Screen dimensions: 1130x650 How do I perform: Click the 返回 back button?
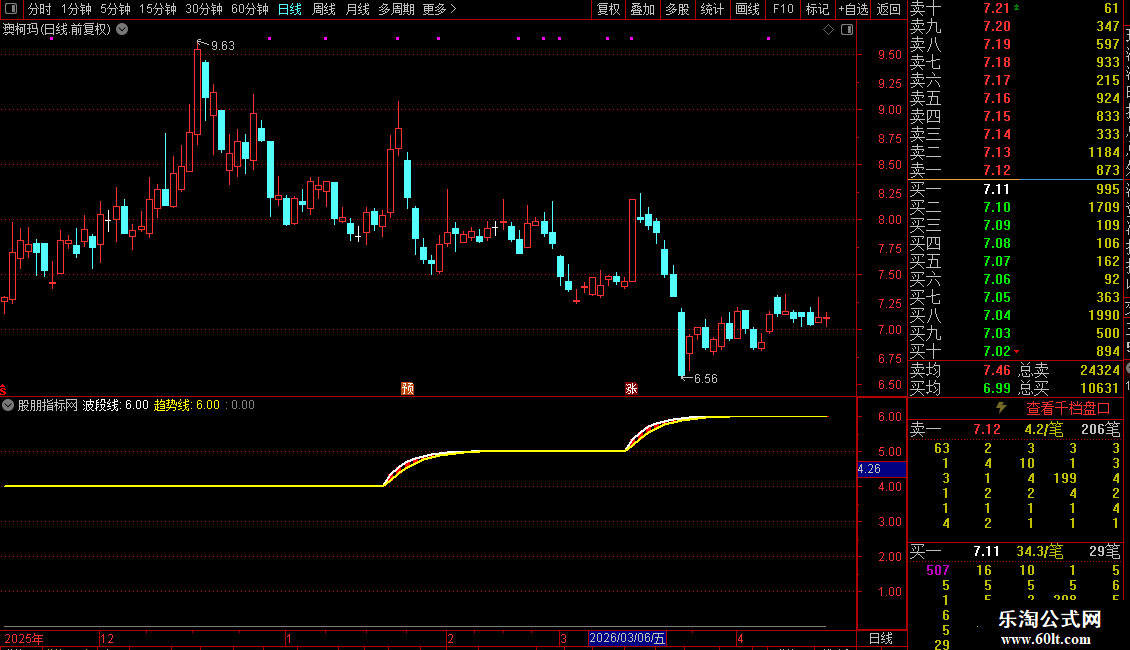(x=889, y=9)
